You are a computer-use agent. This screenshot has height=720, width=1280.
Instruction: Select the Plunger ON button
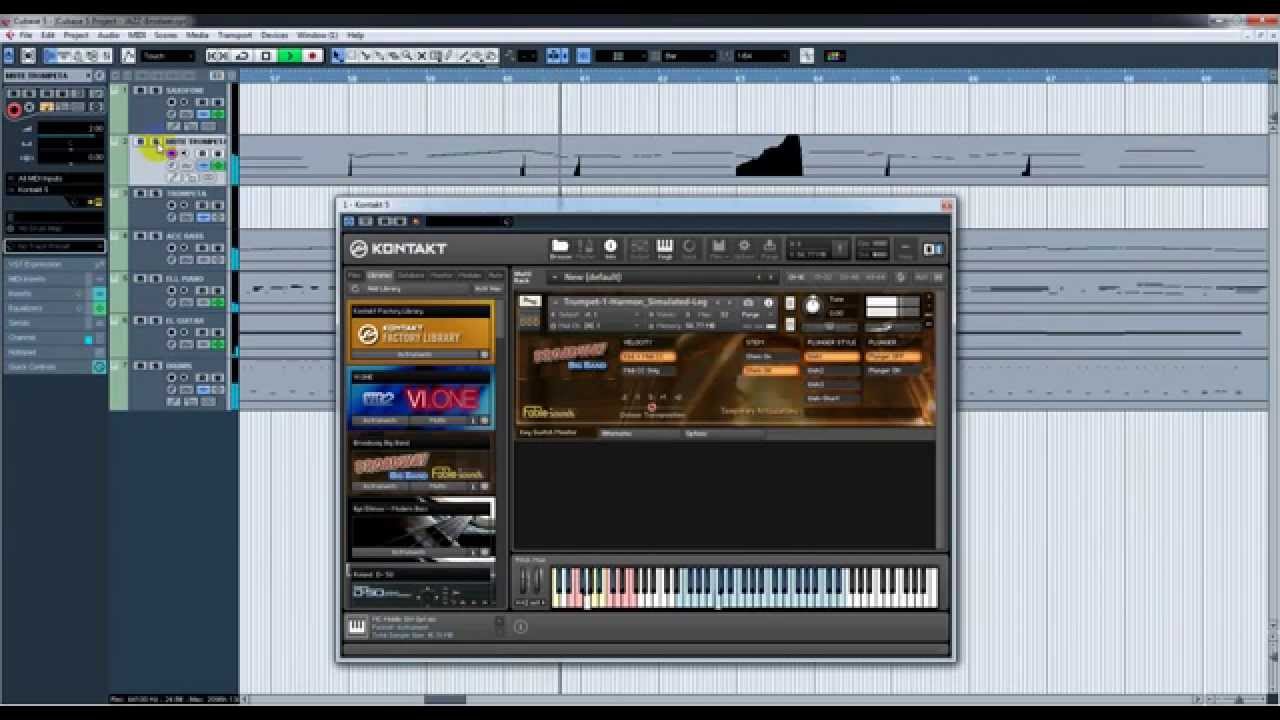(x=885, y=370)
